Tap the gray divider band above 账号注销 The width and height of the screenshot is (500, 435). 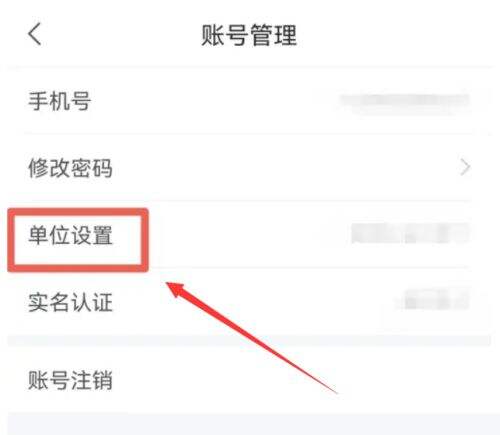249,341
